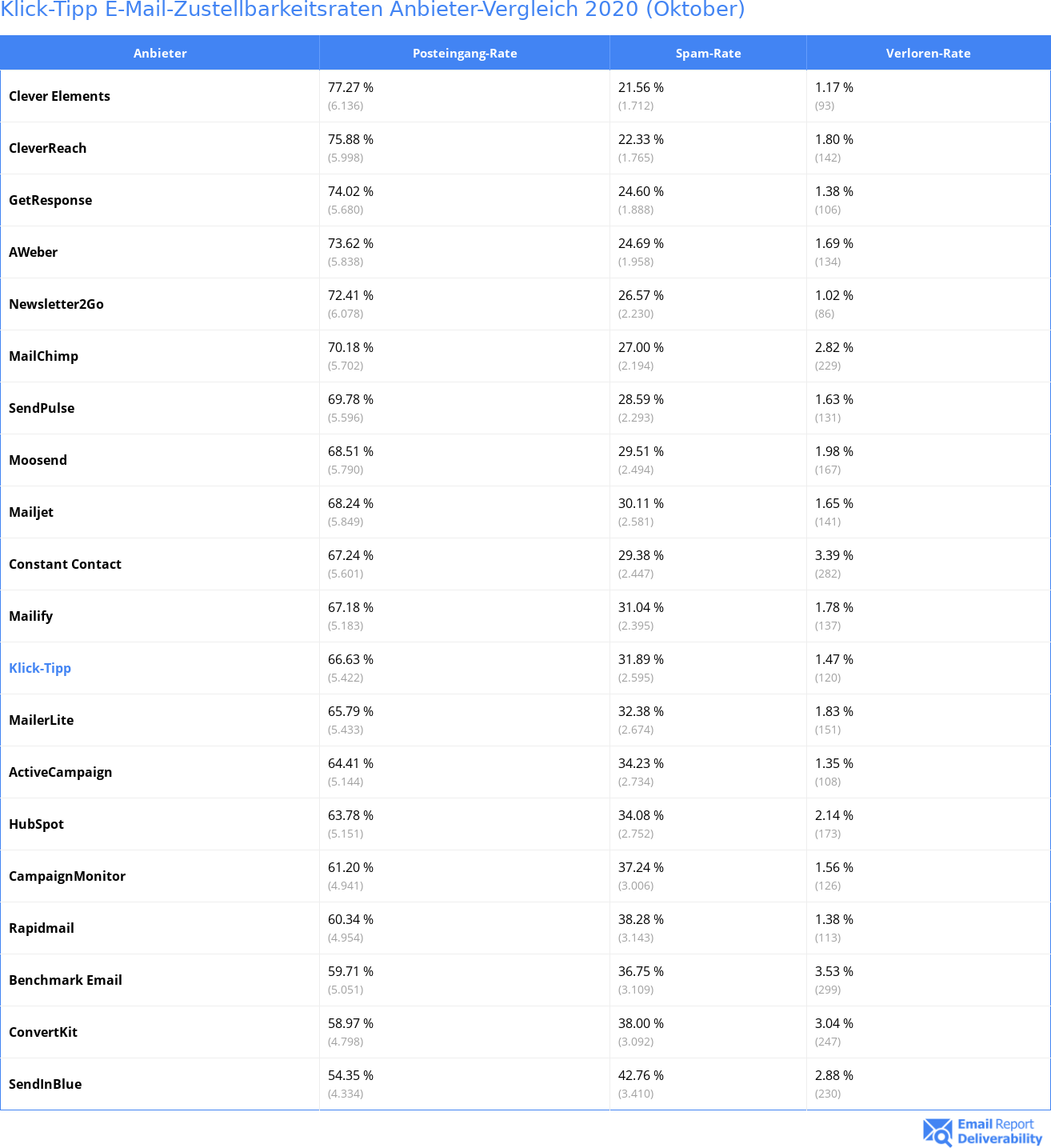Click the MailChimp provider name
The image size is (1051, 1148).
[43, 356]
